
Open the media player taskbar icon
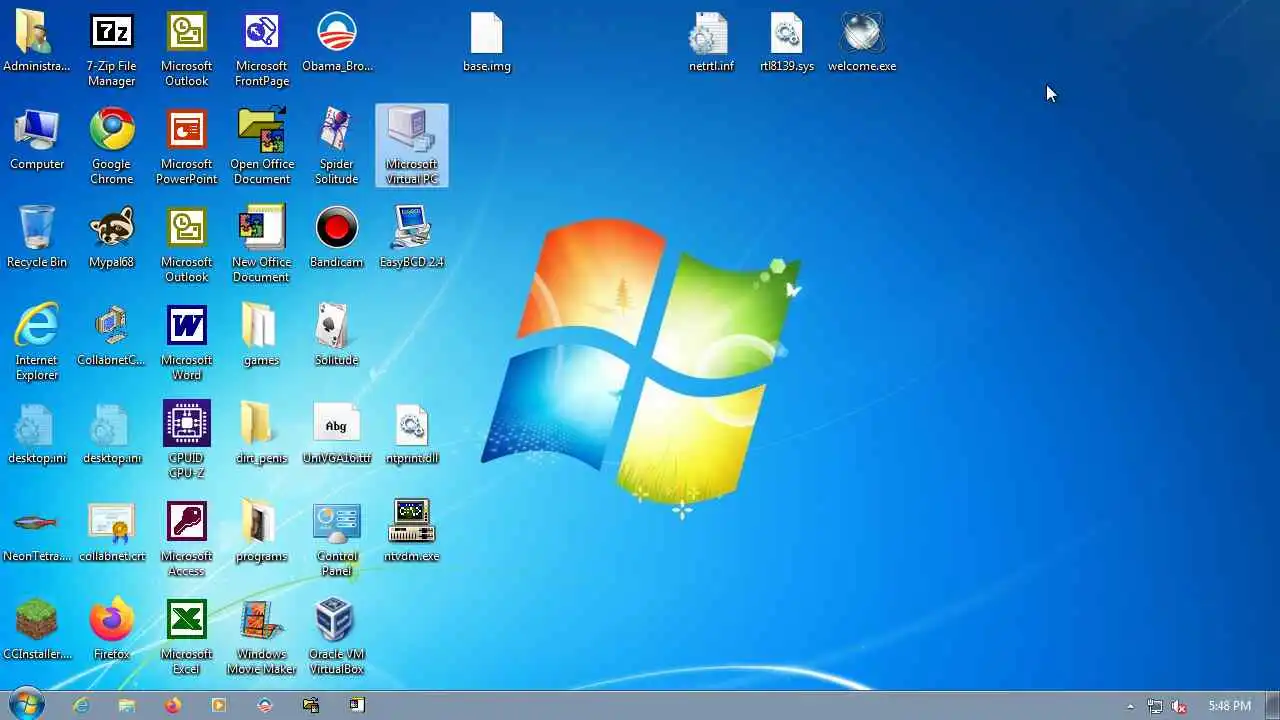[219, 705]
